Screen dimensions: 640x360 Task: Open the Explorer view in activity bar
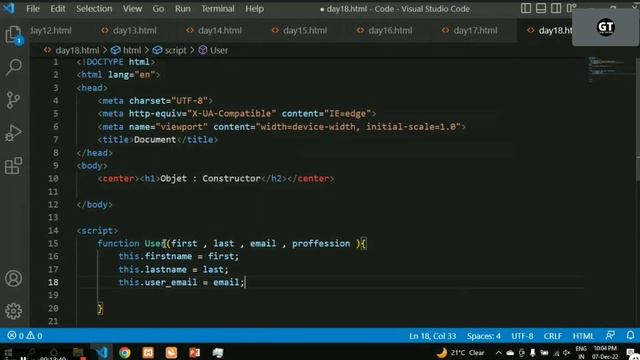click(13, 34)
